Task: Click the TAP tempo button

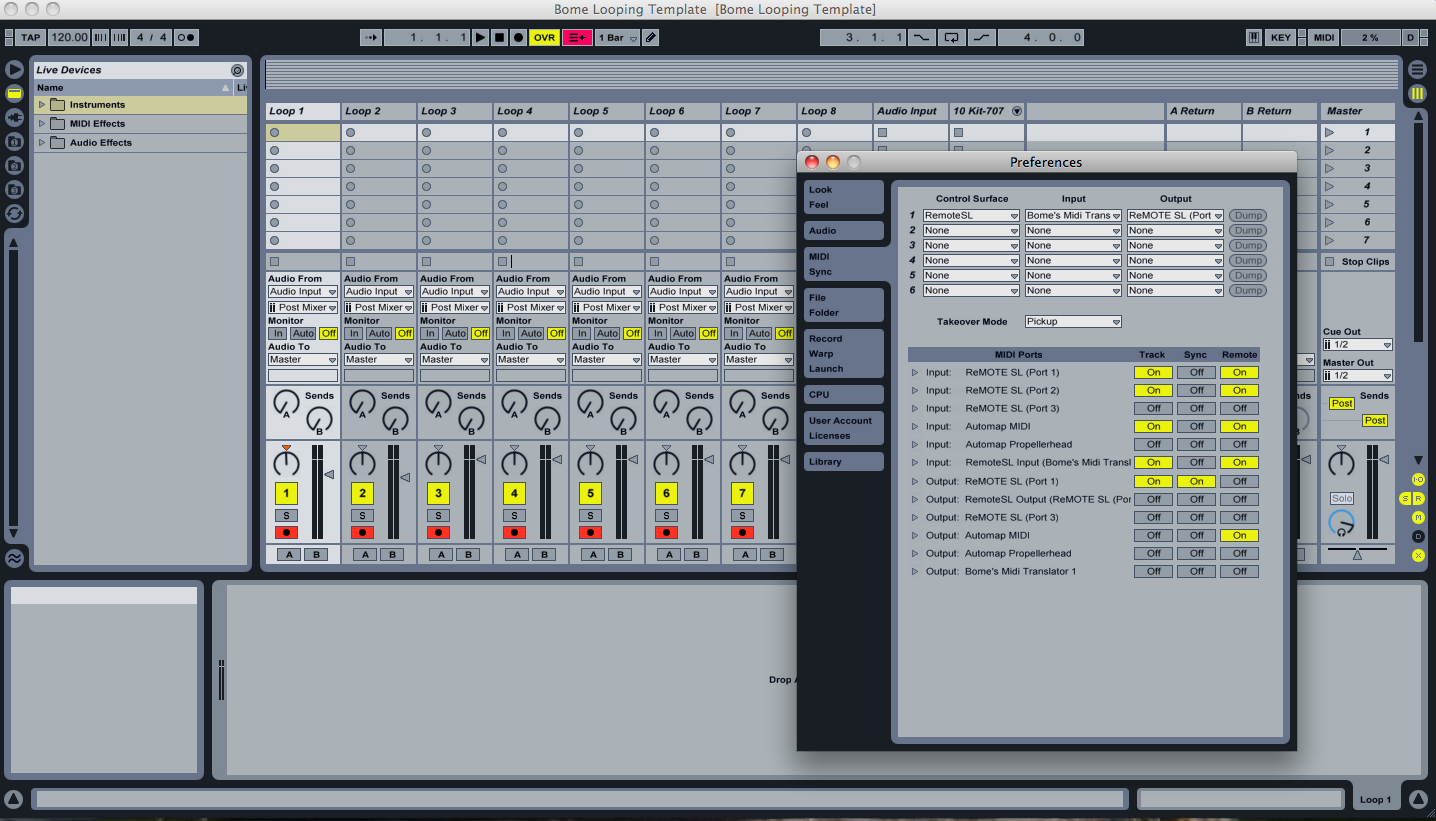Action: point(30,37)
